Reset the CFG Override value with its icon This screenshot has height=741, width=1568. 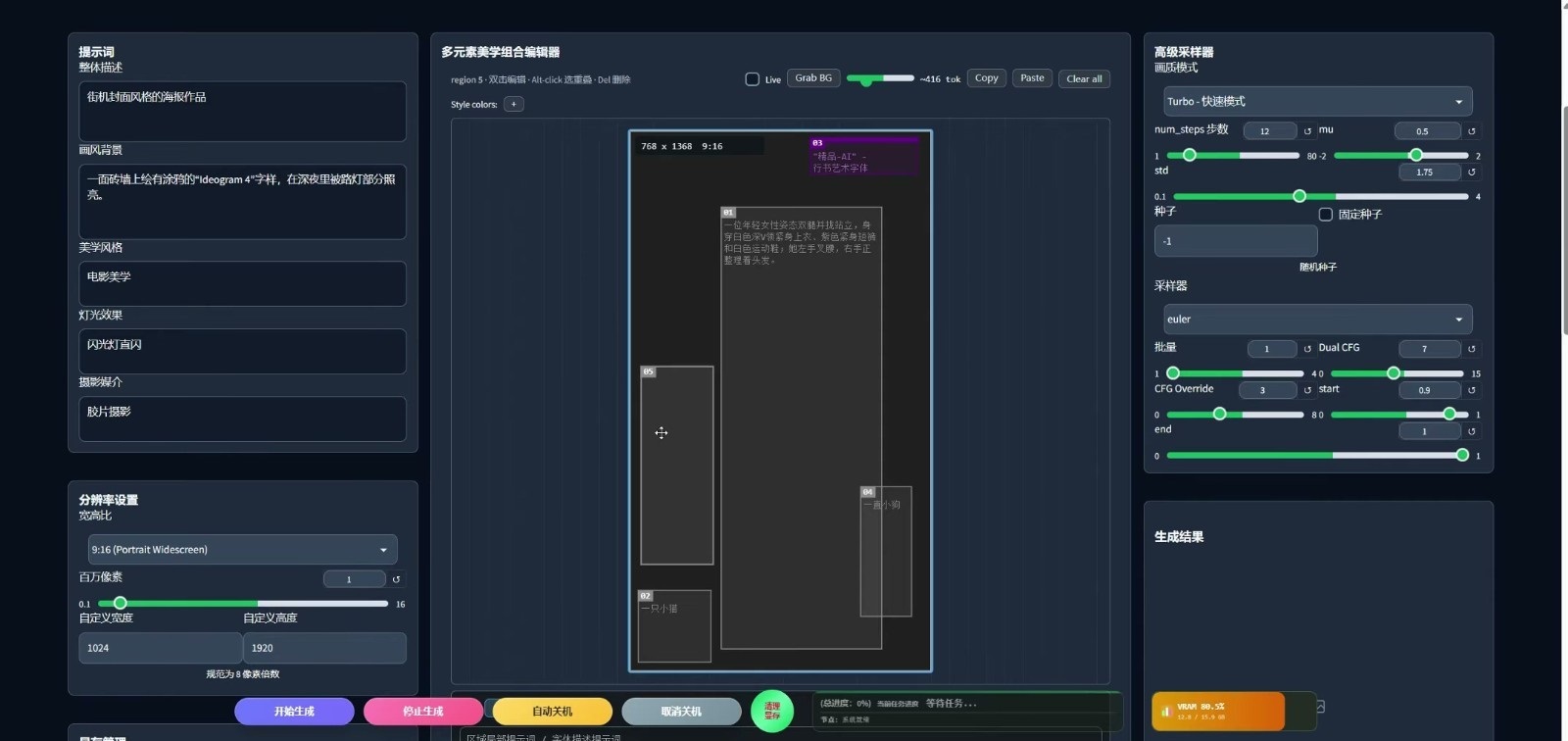click(1307, 390)
